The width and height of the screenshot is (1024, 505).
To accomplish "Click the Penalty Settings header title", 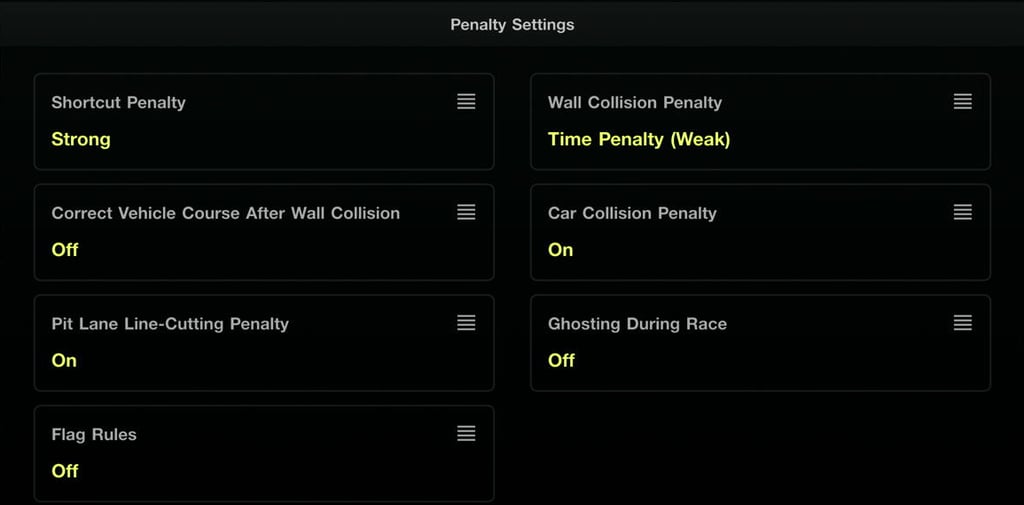I will tap(512, 24).
